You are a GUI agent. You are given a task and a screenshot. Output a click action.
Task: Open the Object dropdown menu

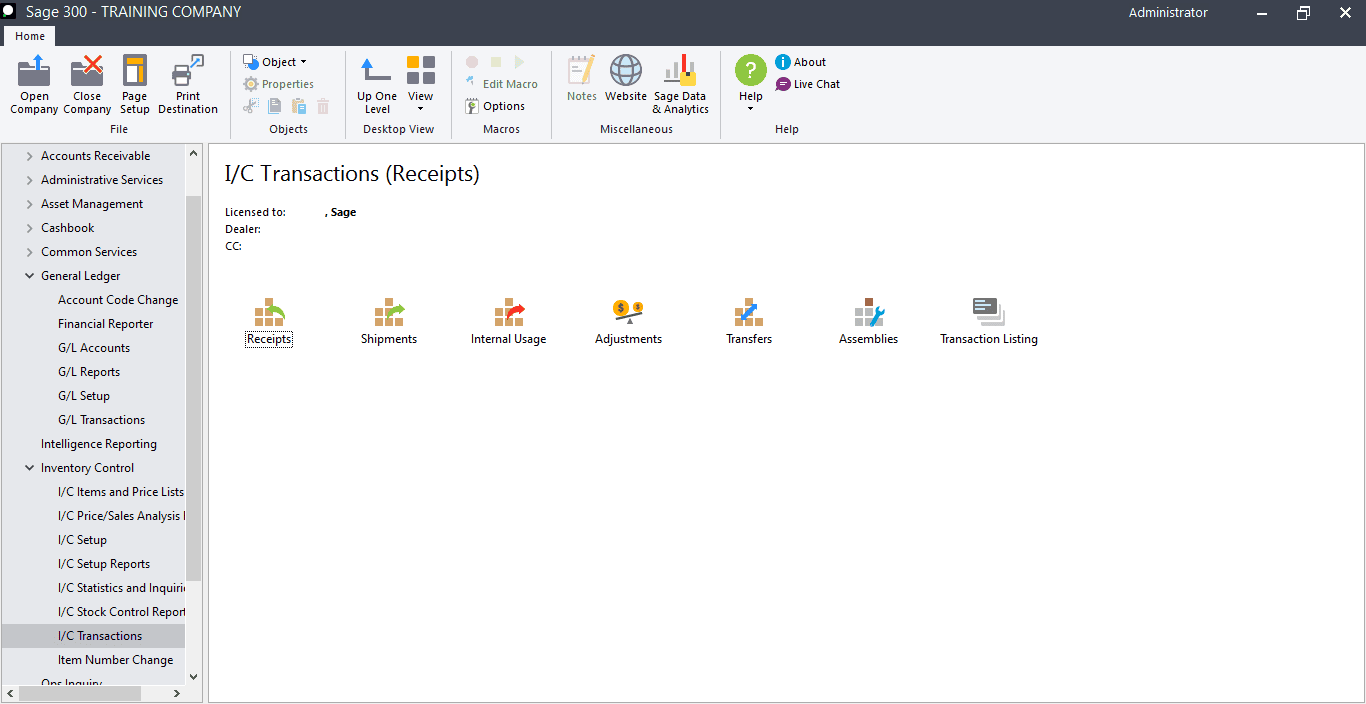pos(276,62)
